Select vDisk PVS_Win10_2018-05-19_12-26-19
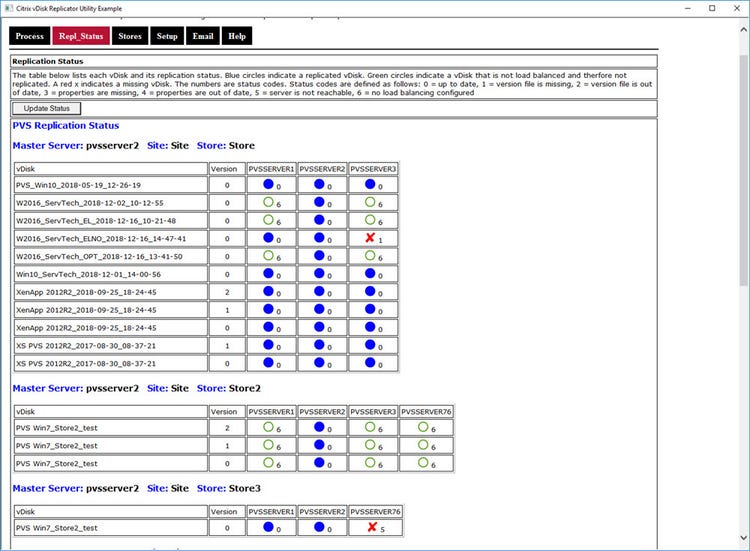The height and width of the screenshot is (551, 750). [x=111, y=185]
